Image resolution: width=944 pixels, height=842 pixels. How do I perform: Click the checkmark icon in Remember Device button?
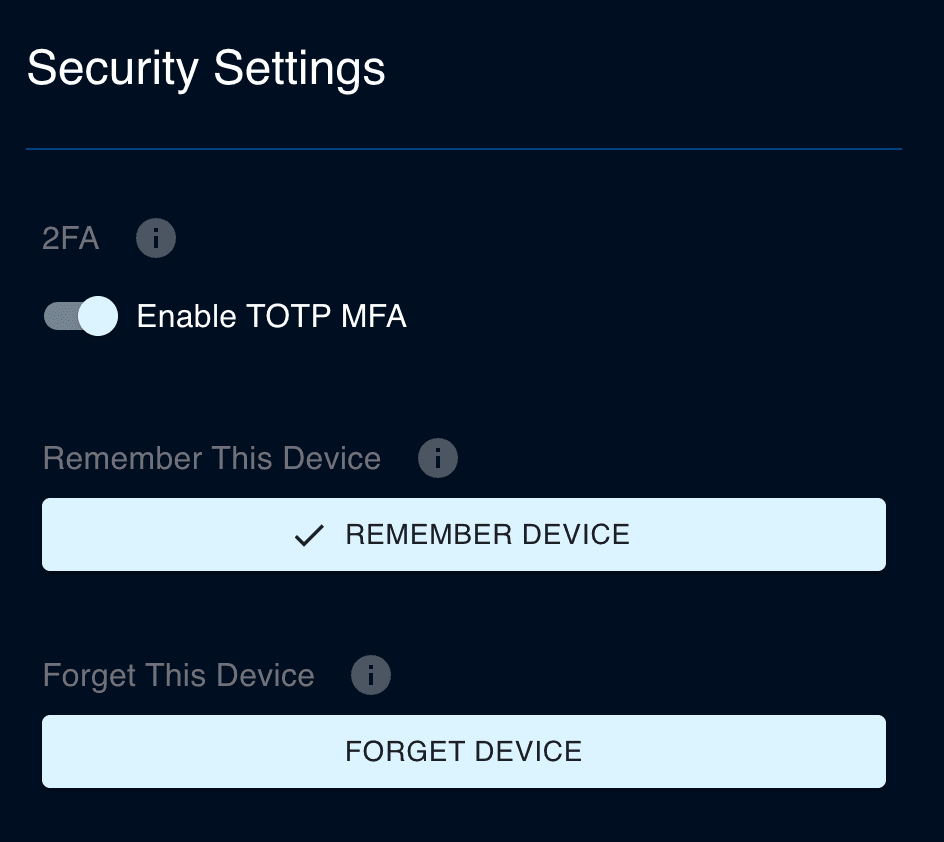pyautogui.click(x=309, y=535)
